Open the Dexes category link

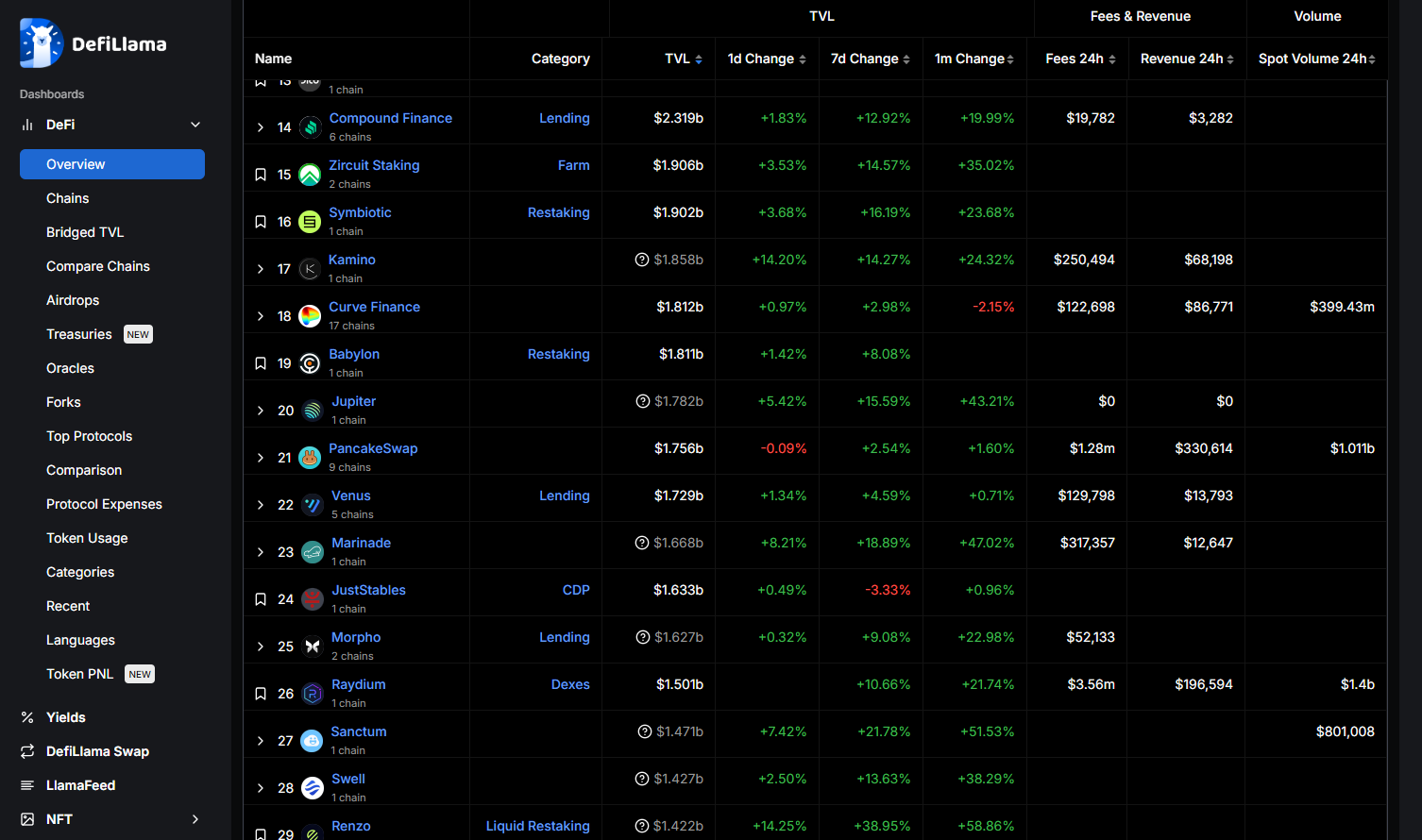click(570, 684)
